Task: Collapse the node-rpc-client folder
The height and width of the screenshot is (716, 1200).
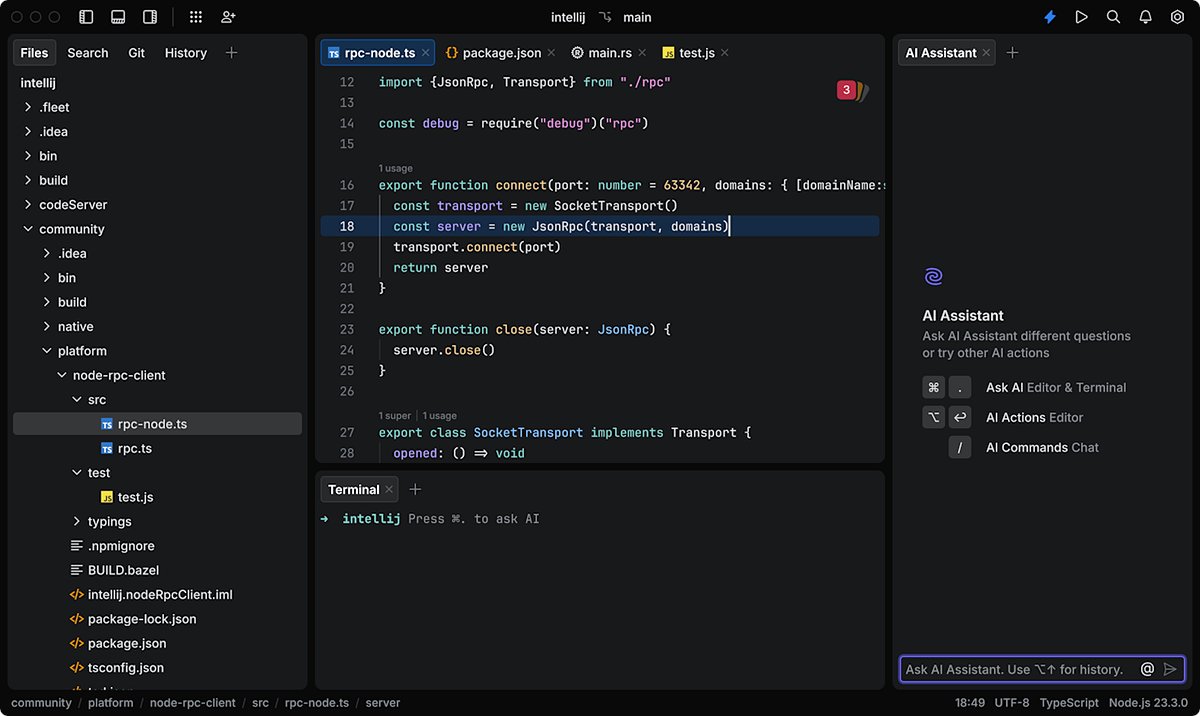Action: (61, 375)
